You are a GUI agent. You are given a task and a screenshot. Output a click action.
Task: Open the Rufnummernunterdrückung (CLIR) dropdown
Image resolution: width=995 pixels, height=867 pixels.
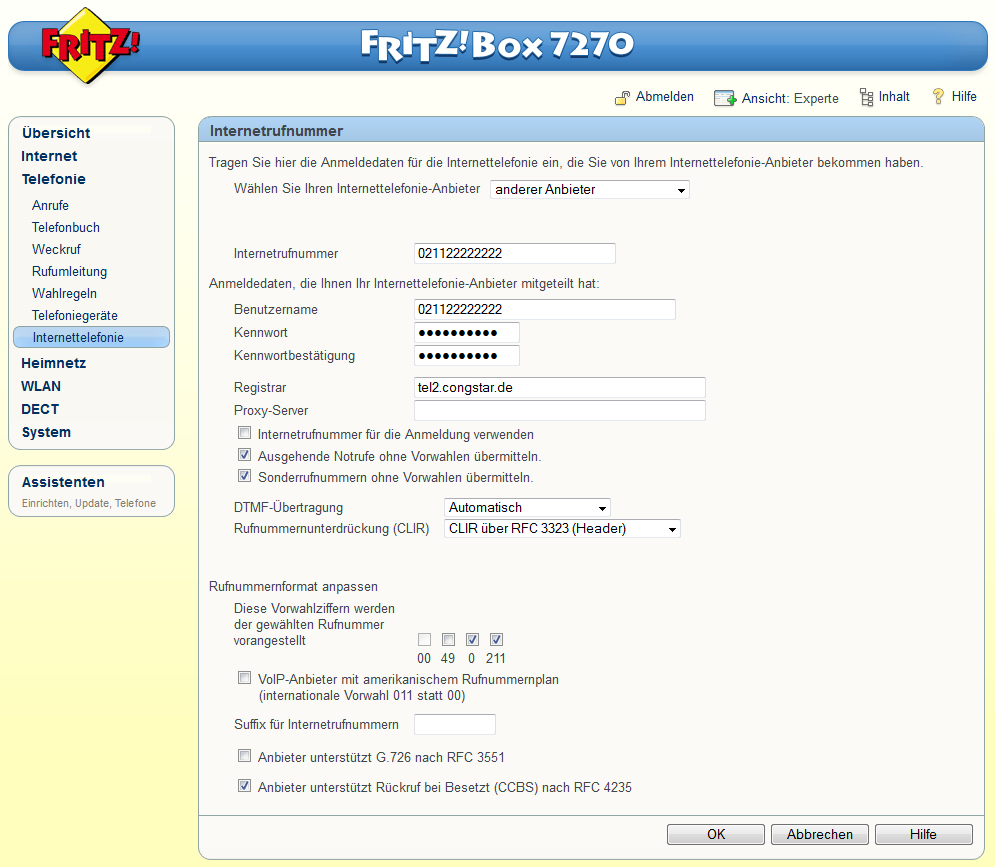tap(562, 529)
